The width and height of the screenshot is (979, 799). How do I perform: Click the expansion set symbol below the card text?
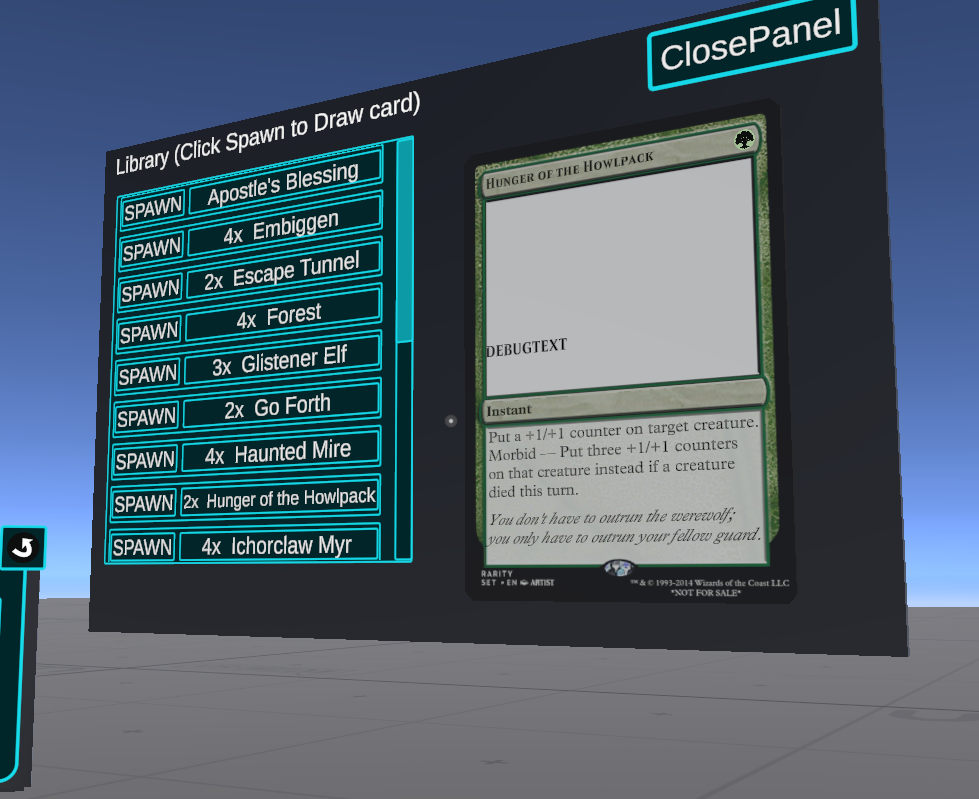click(618, 567)
